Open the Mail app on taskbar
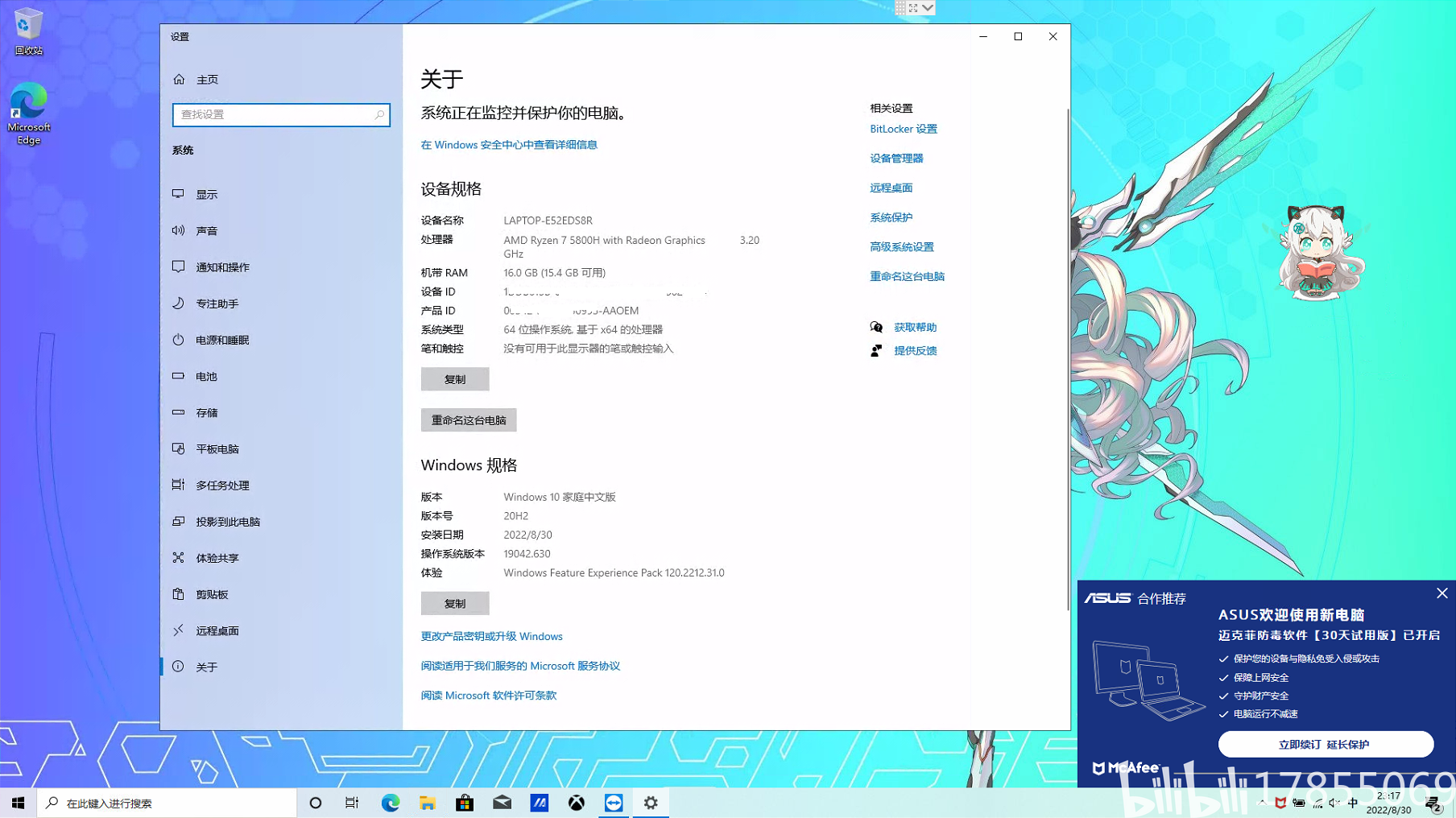Screen dimensions: 1456x818 (502, 803)
